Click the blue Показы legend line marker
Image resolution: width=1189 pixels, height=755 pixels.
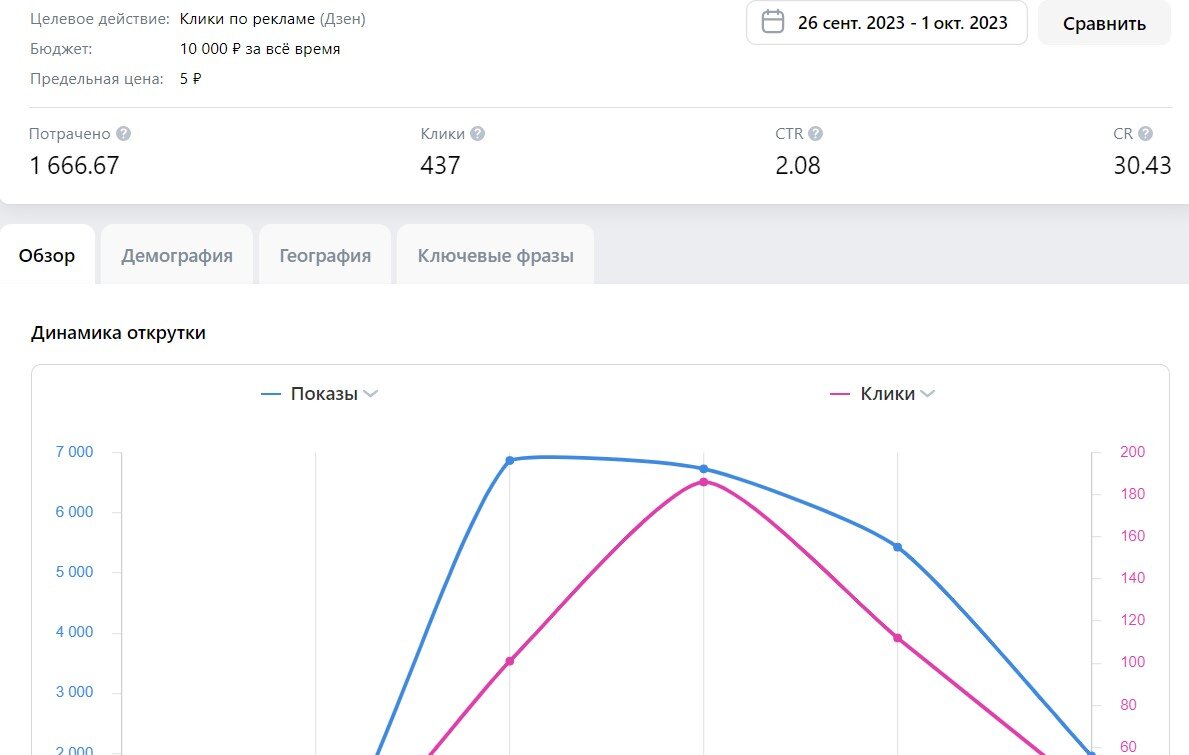[x=271, y=394]
